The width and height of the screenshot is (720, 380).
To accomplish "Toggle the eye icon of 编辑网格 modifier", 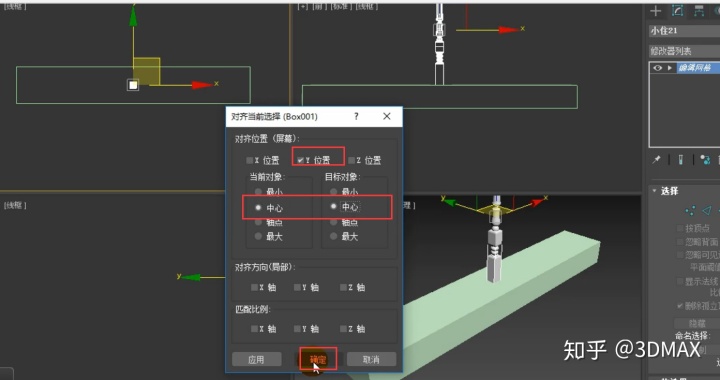I will (658, 68).
